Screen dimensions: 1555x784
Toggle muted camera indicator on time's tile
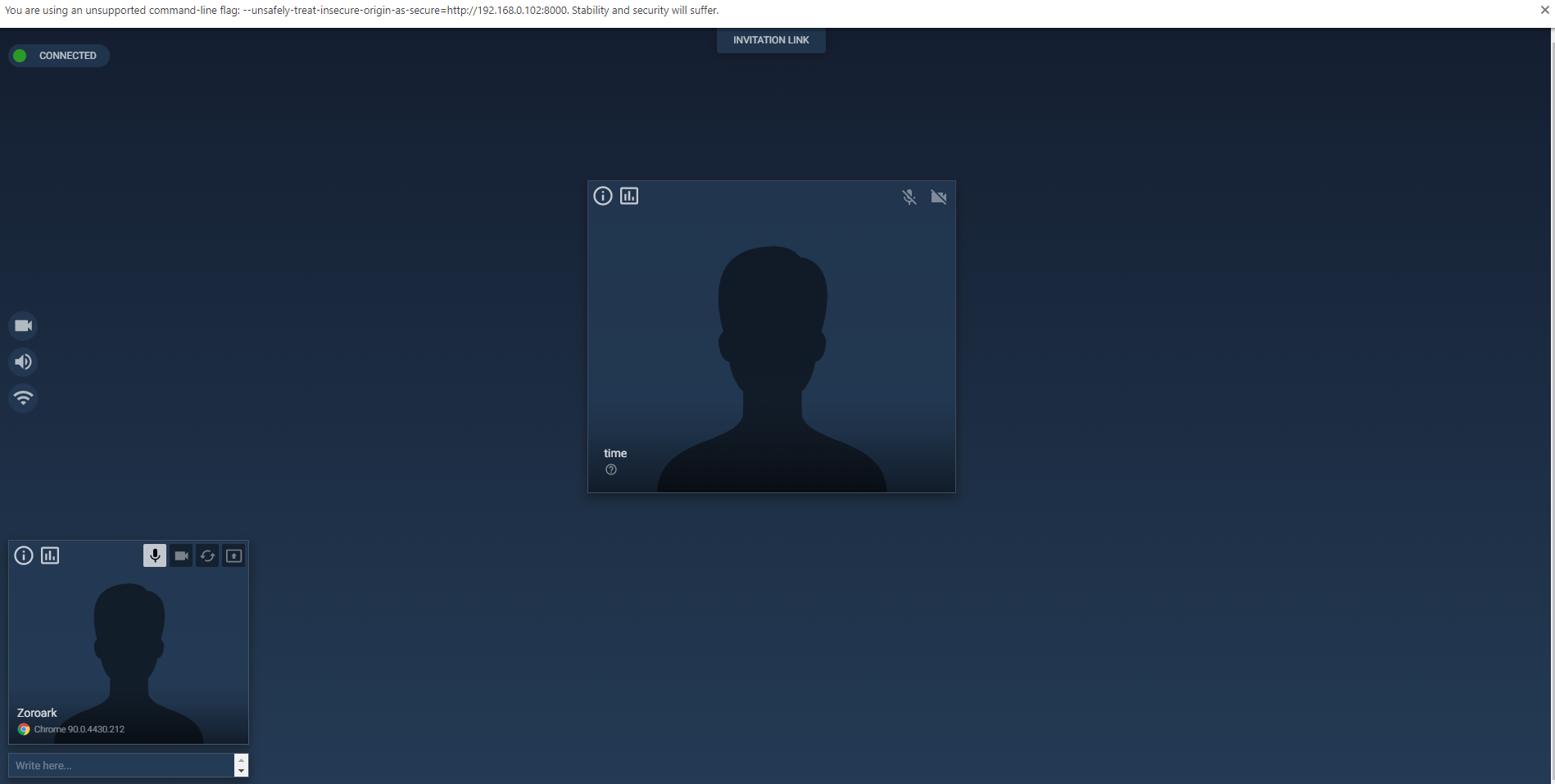[x=938, y=197]
